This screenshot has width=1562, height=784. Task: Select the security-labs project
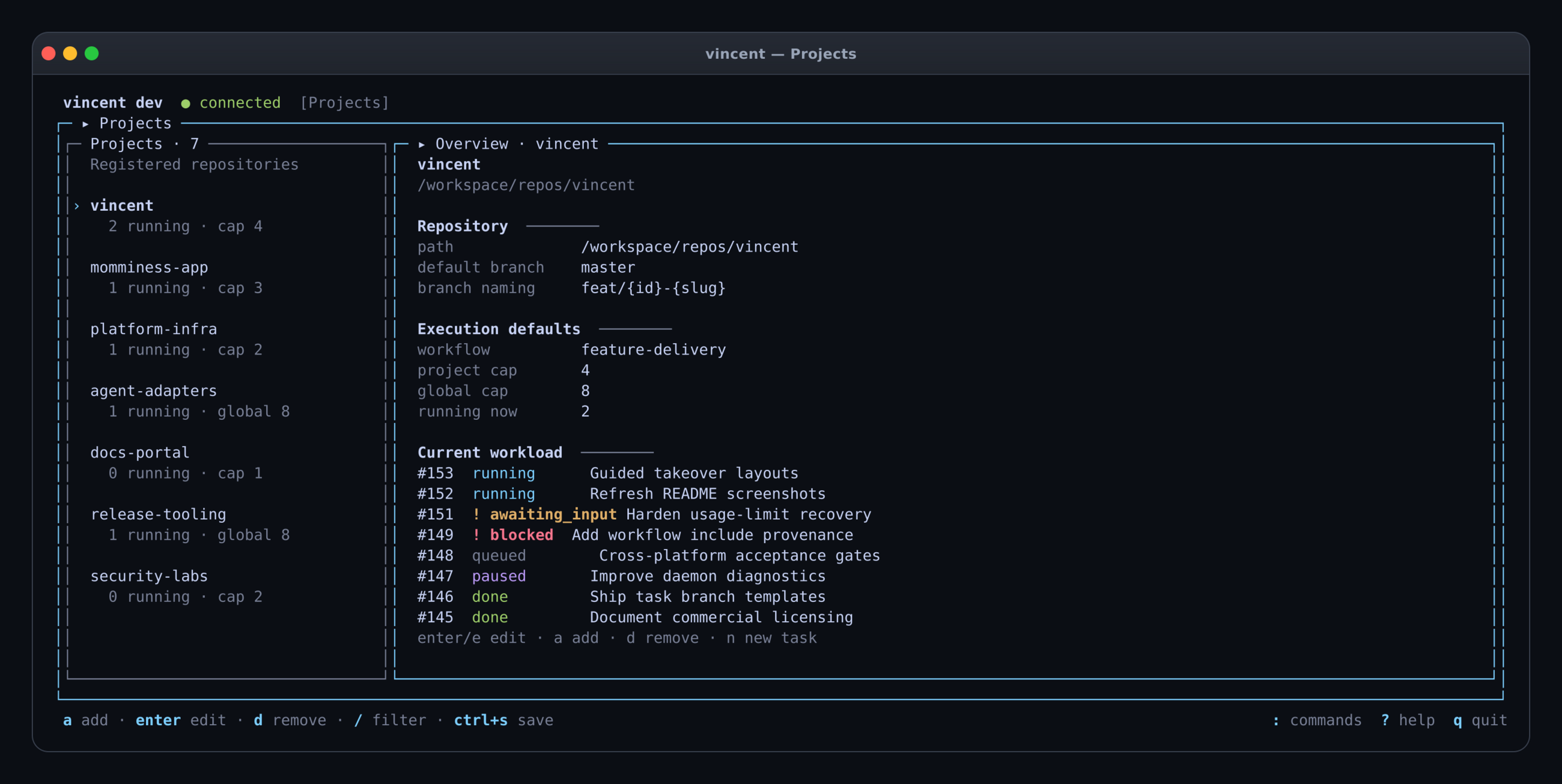(149, 576)
